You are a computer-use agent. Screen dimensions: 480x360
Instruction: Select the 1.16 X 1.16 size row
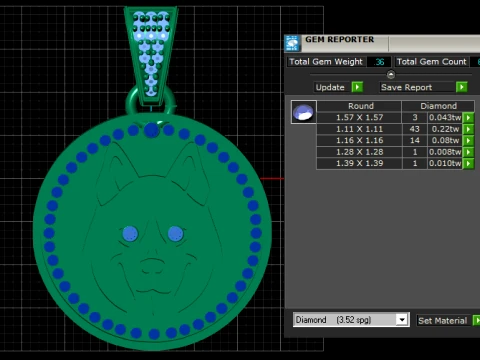coord(359,140)
